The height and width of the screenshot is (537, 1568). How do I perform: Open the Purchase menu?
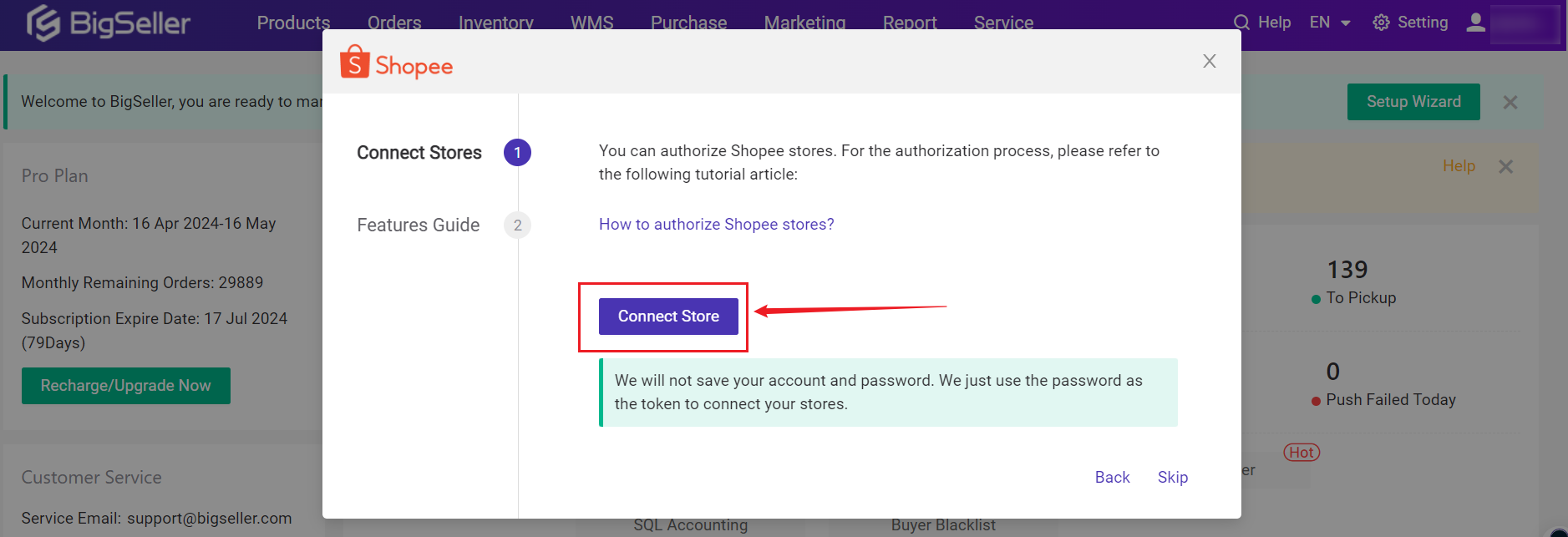688,23
